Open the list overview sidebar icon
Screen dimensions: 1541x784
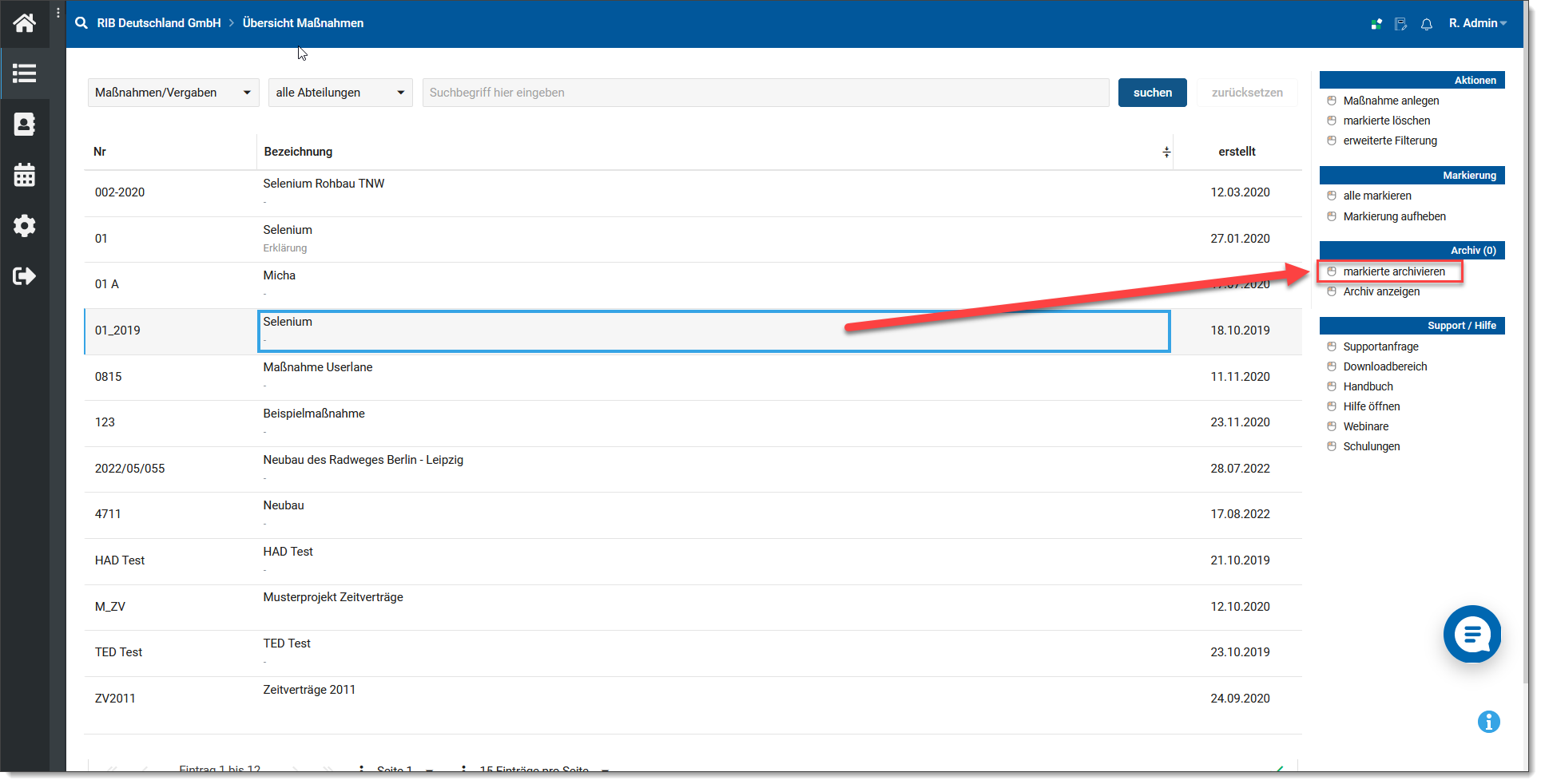click(x=25, y=73)
